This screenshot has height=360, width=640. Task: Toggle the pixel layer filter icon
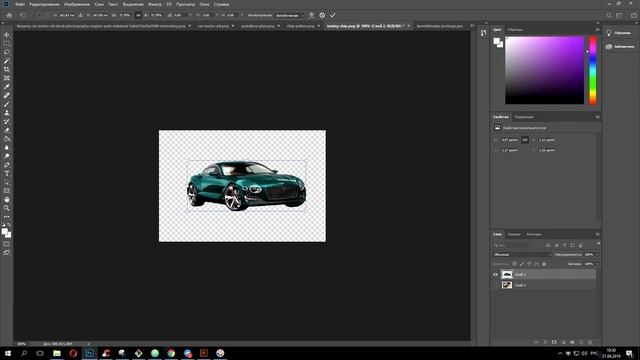coord(548,245)
